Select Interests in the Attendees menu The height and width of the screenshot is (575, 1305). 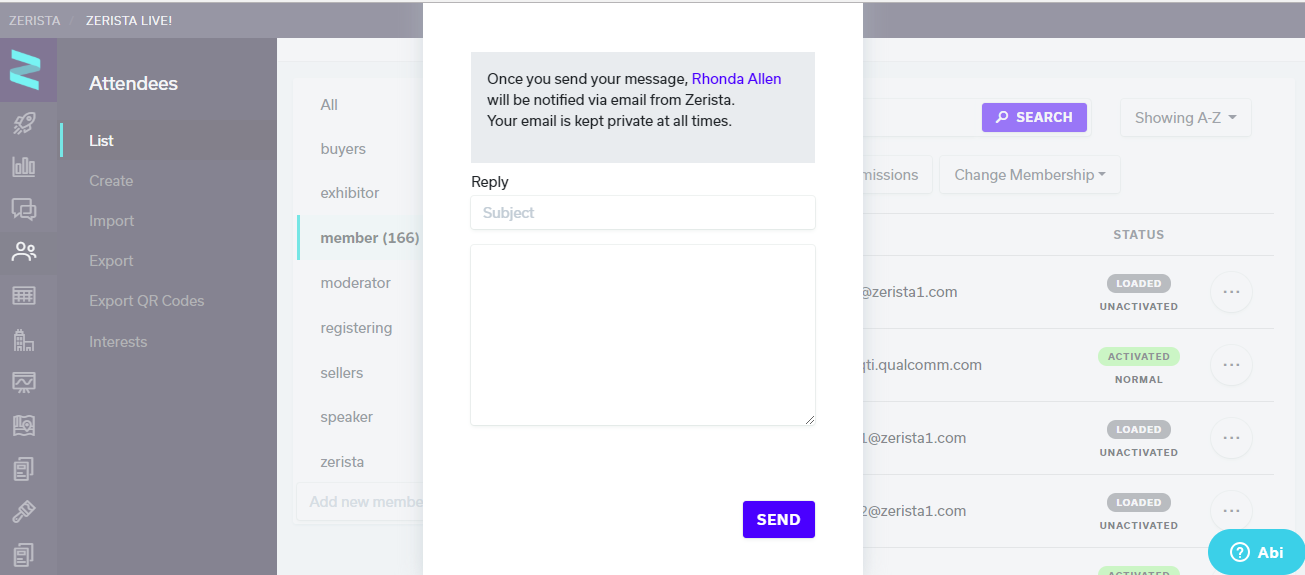[118, 342]
